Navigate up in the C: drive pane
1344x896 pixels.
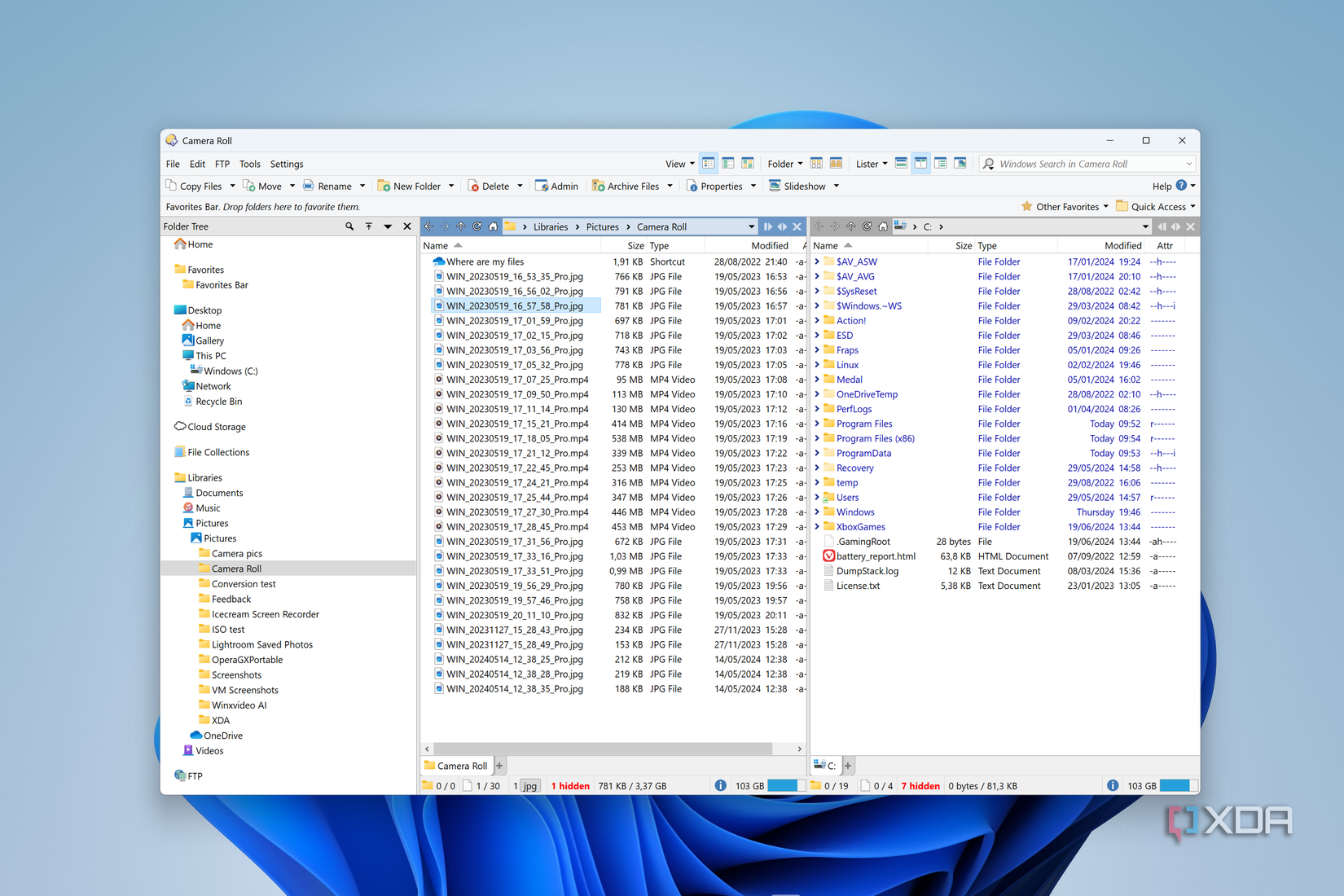coord(850,226)
